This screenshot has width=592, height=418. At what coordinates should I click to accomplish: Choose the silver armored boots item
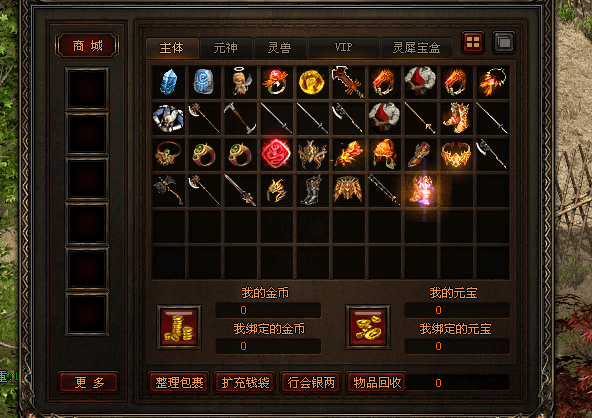tap(311, 190)
